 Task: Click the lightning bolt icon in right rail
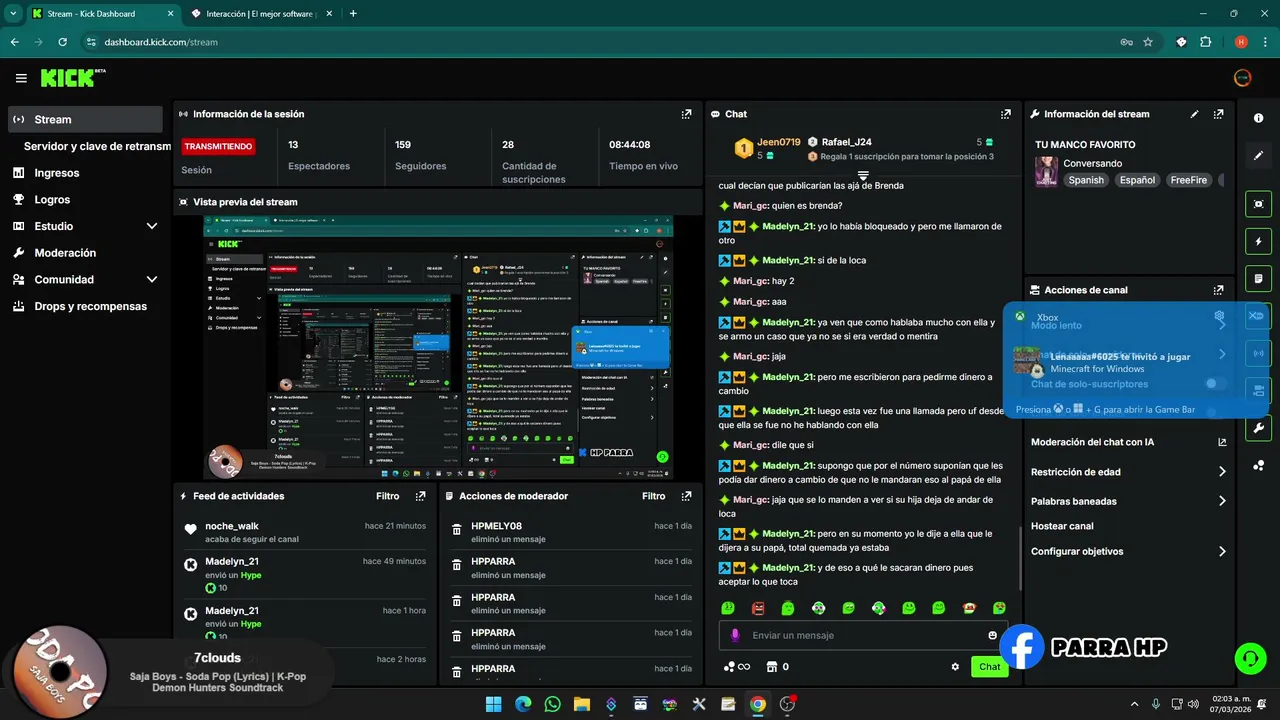click(1258, 241)
